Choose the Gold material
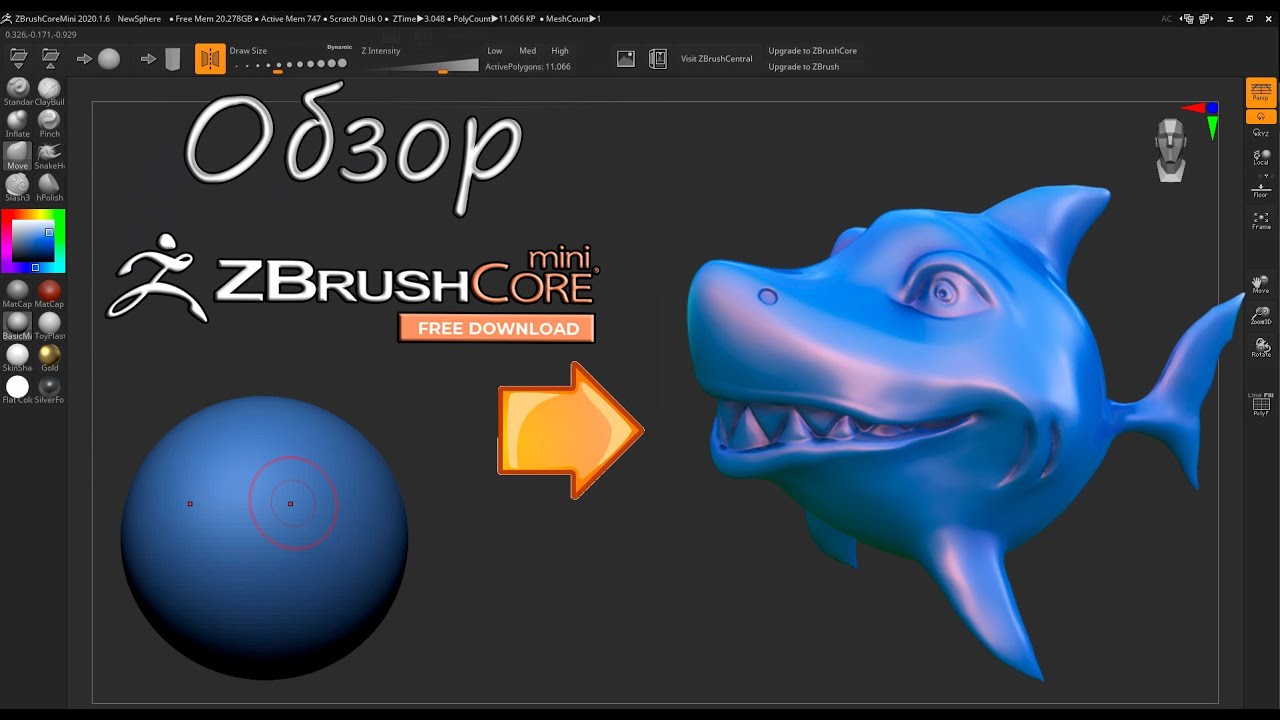This screenshot has height=720, width=1280. [49, 357]
